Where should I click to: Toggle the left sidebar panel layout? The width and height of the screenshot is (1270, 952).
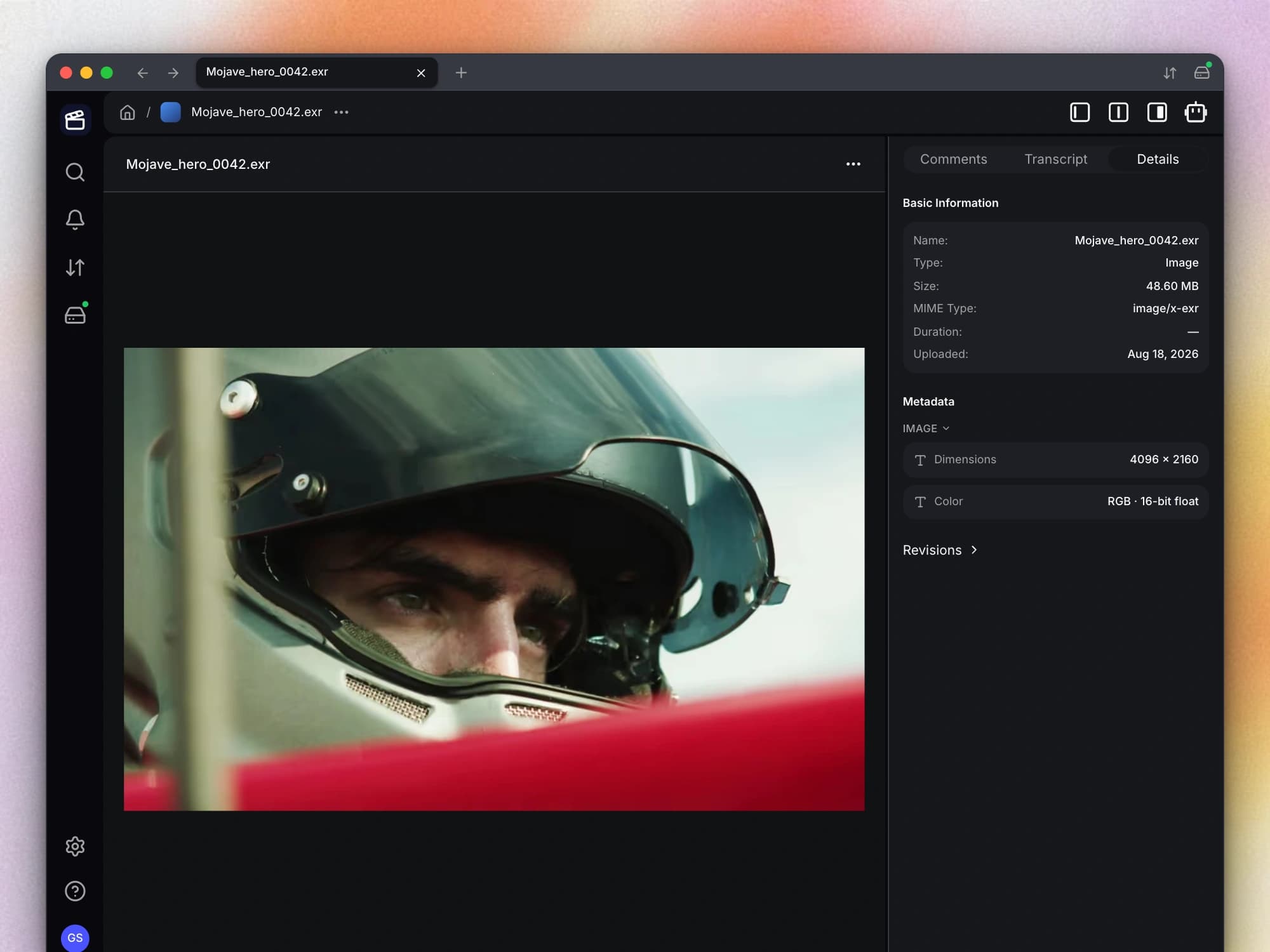pyautogui.click(x=1079, y=112)
